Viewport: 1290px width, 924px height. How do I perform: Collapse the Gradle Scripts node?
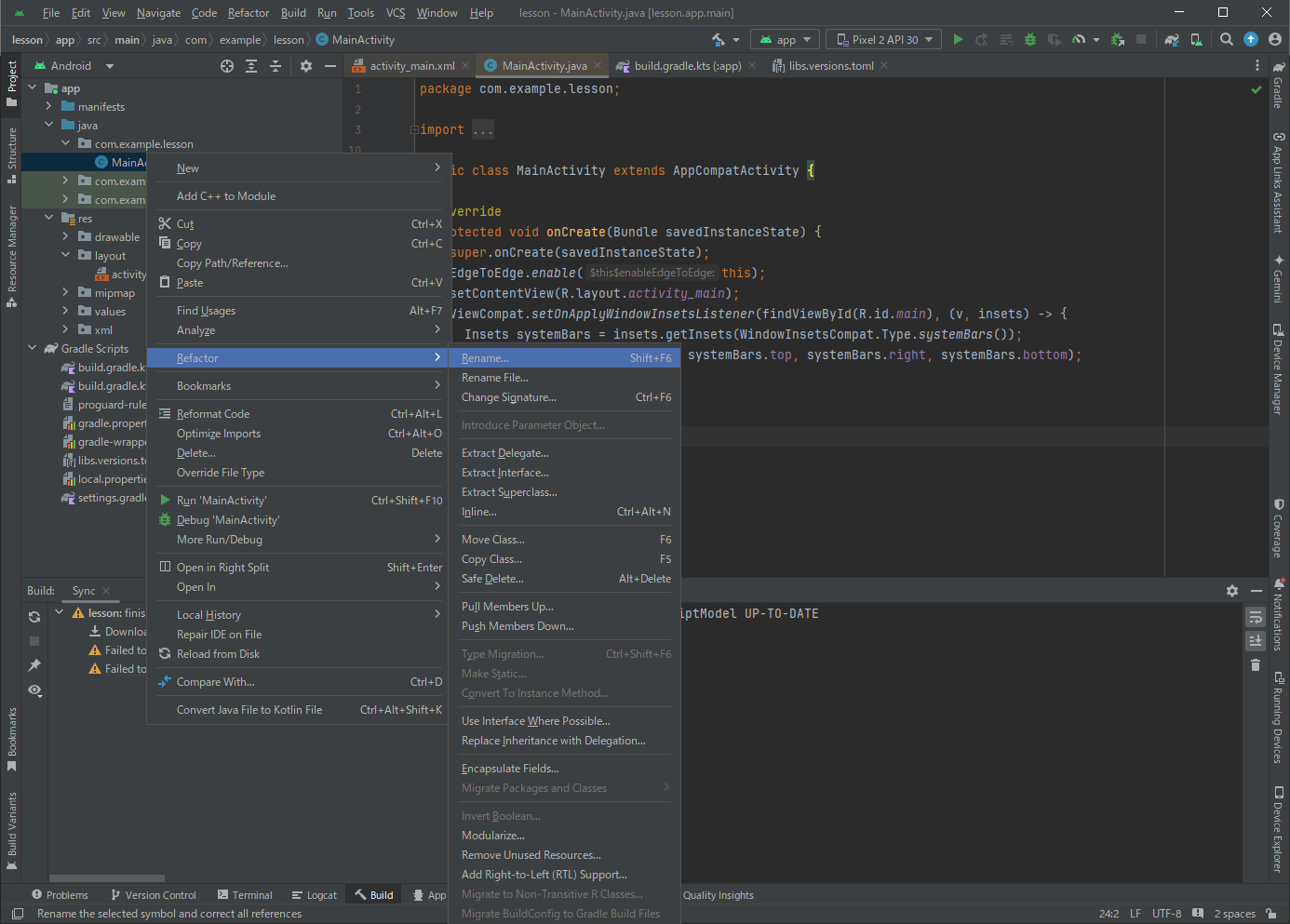33,348
